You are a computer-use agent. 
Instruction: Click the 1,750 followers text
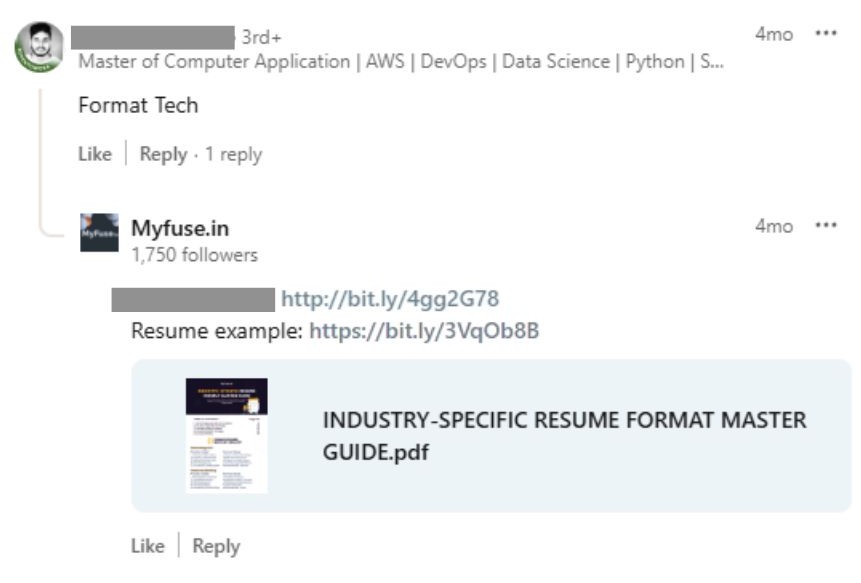(194, 255)
